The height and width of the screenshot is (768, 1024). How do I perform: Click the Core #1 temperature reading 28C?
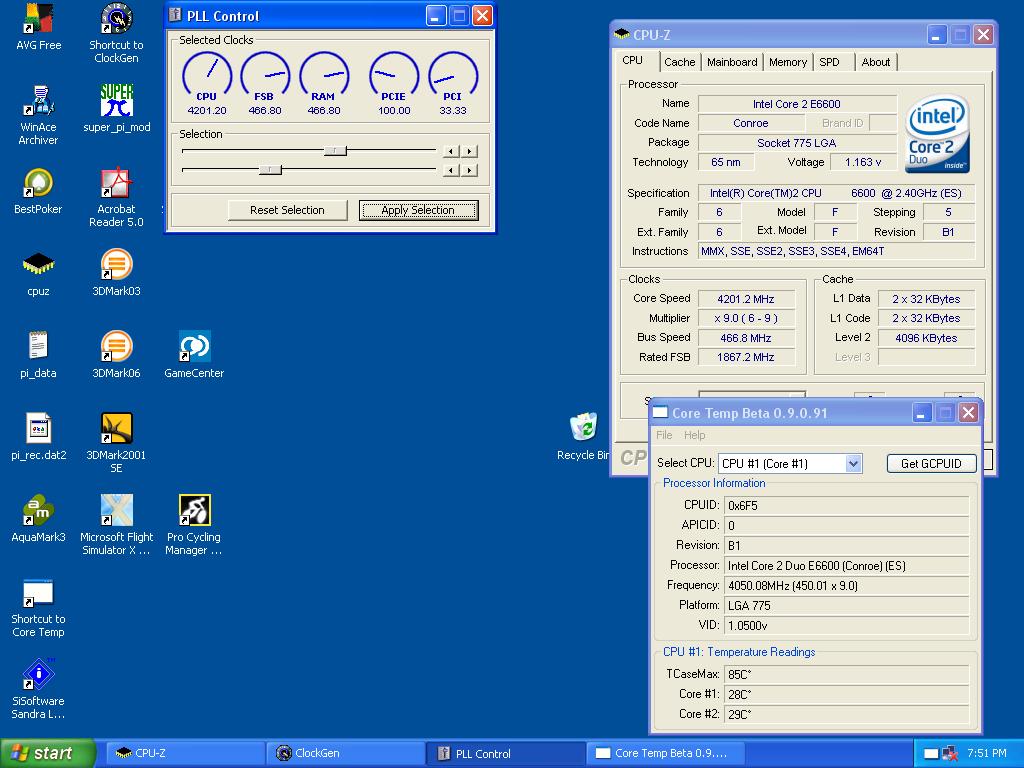[x=846, y=694]
